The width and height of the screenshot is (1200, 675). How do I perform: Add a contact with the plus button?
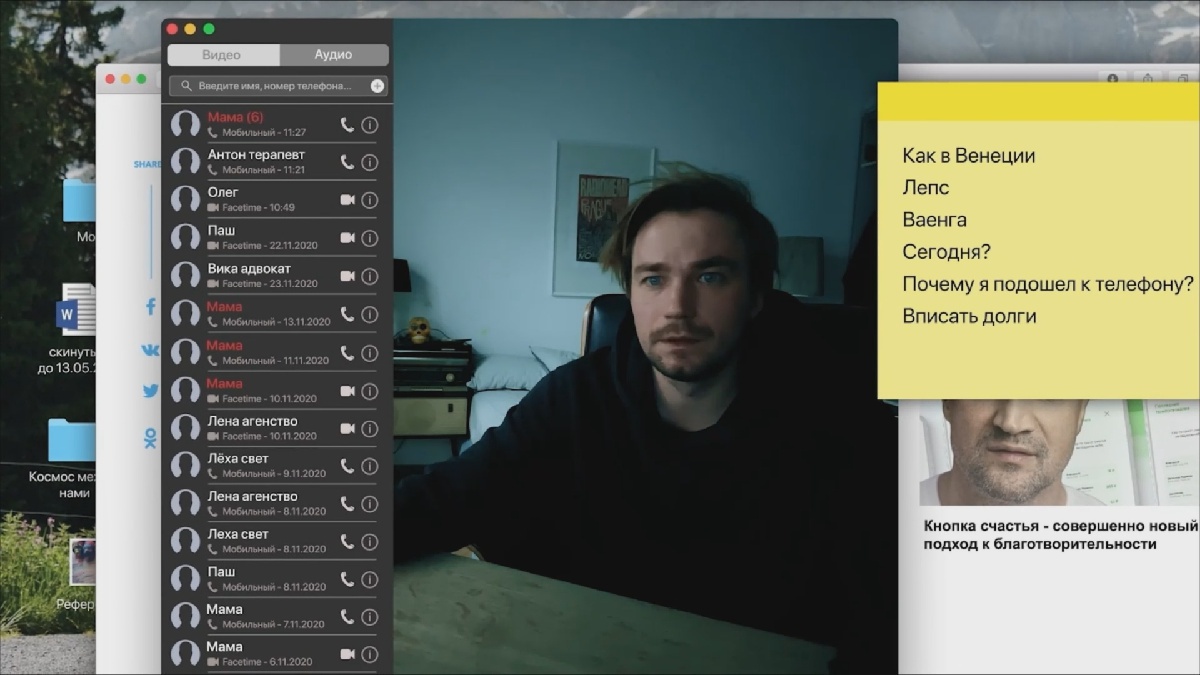point(377,86)
